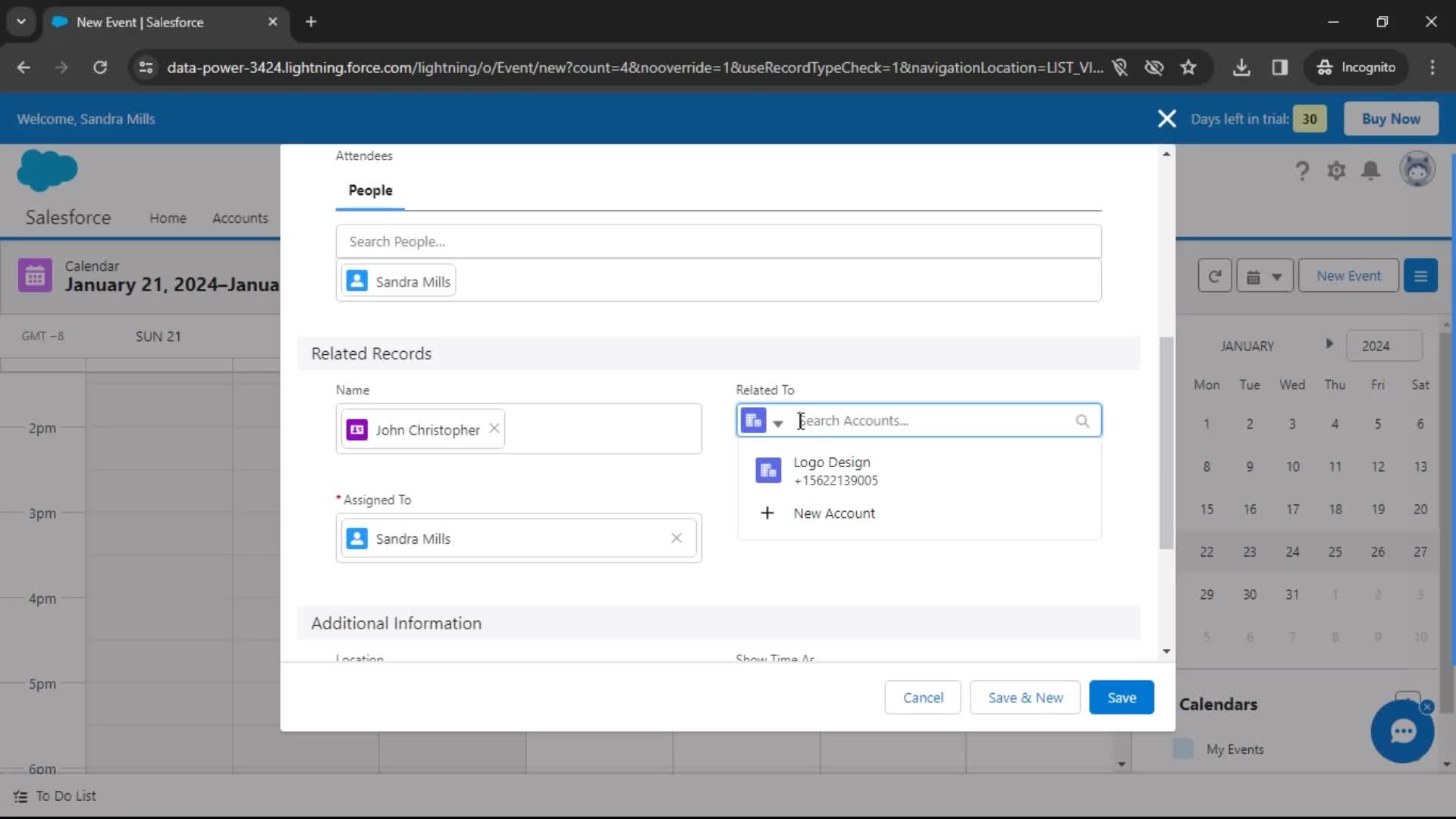Go to next month in mini calendar
The height and width of the screenshot is (819, 1456).
[1329, 344]
